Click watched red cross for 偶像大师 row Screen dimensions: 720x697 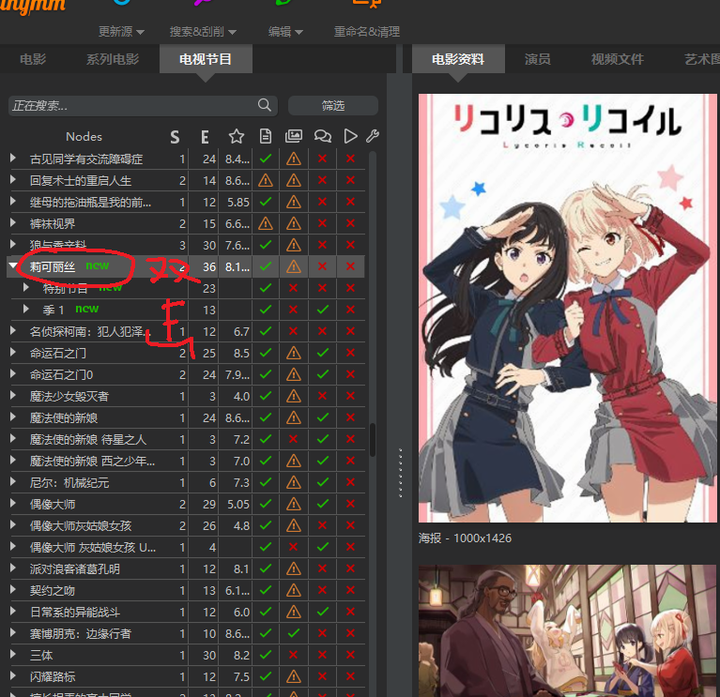point(350,504)
